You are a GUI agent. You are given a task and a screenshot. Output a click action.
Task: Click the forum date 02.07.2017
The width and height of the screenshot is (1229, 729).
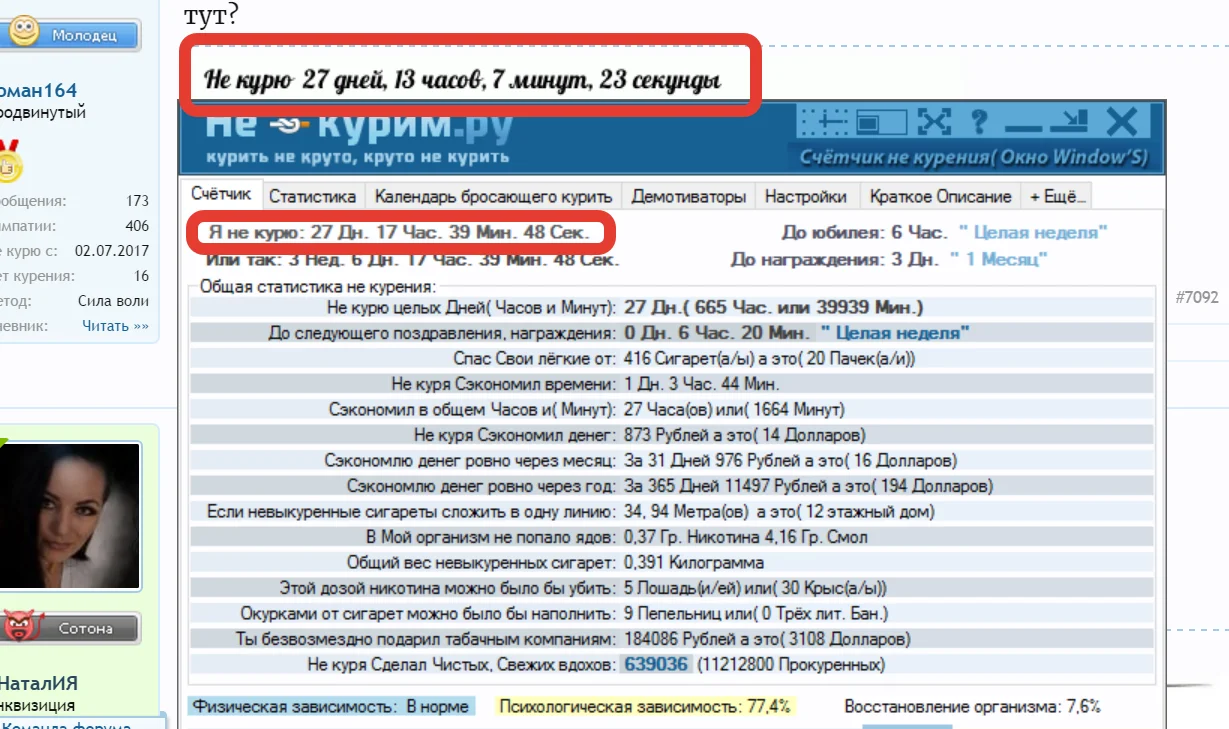(112, 251)
